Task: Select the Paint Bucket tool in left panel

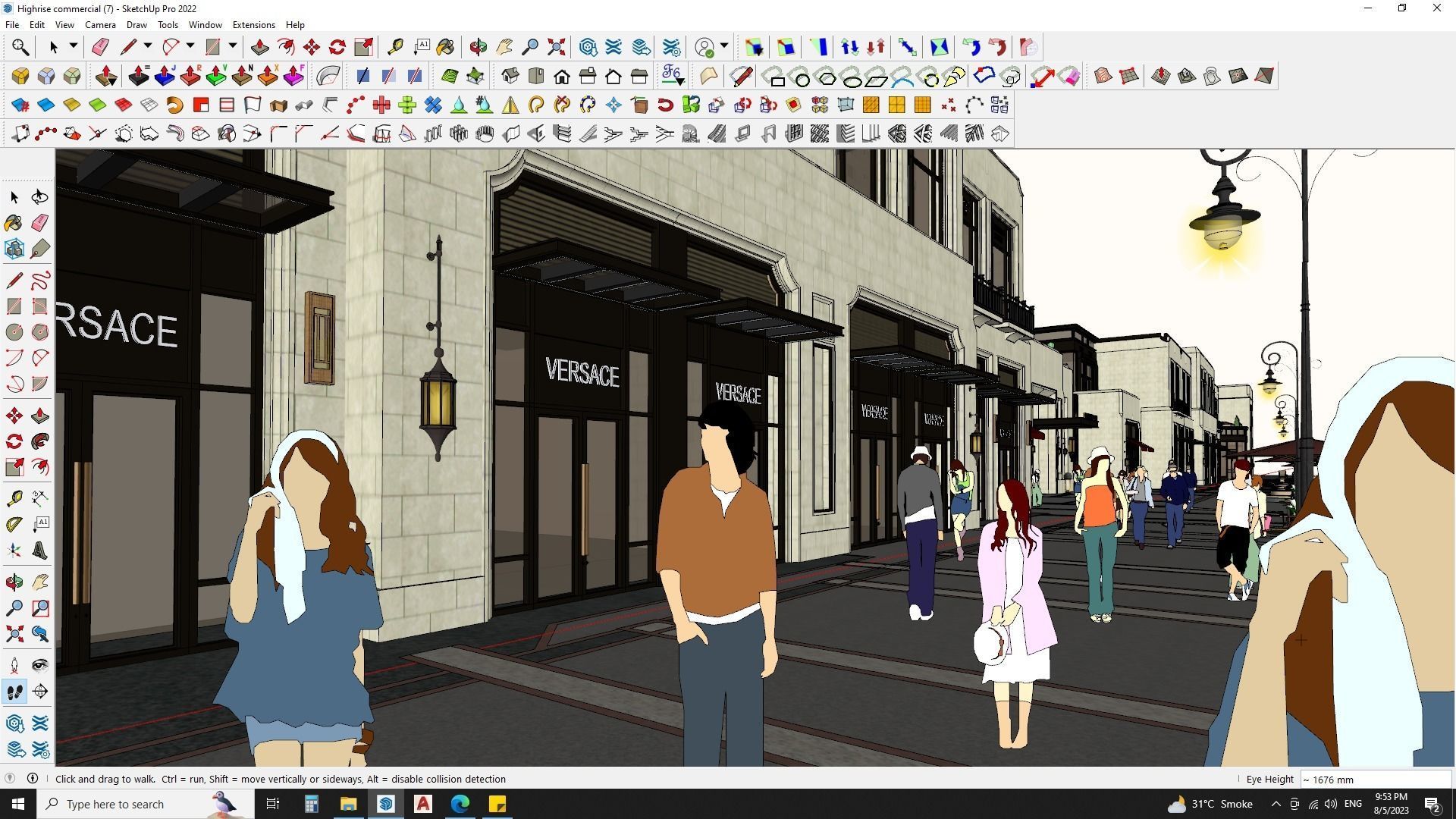Action: pyautogui.click(x=14, y=222)
